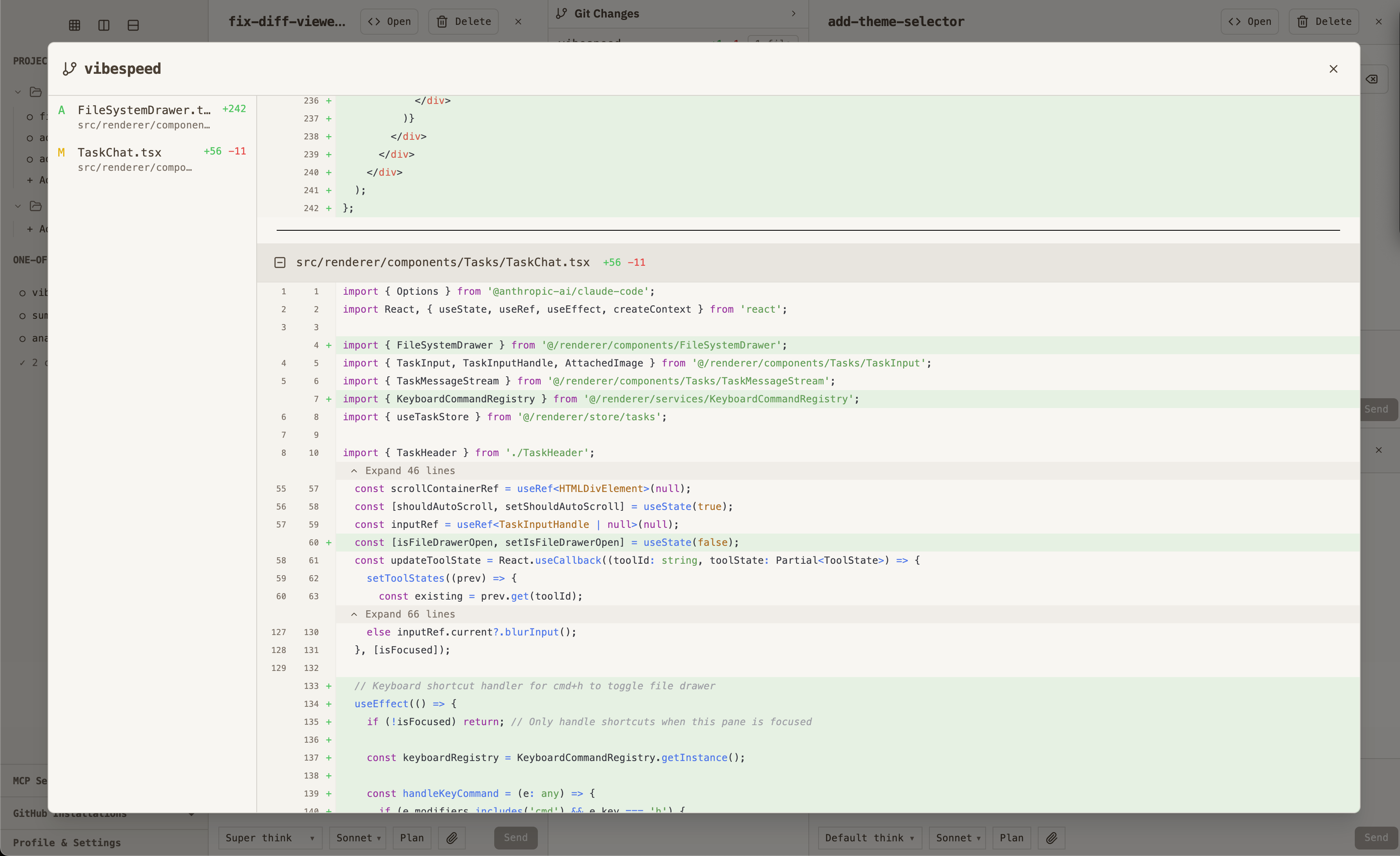Toggle Plan mode in right pane

coord(1011,838)
